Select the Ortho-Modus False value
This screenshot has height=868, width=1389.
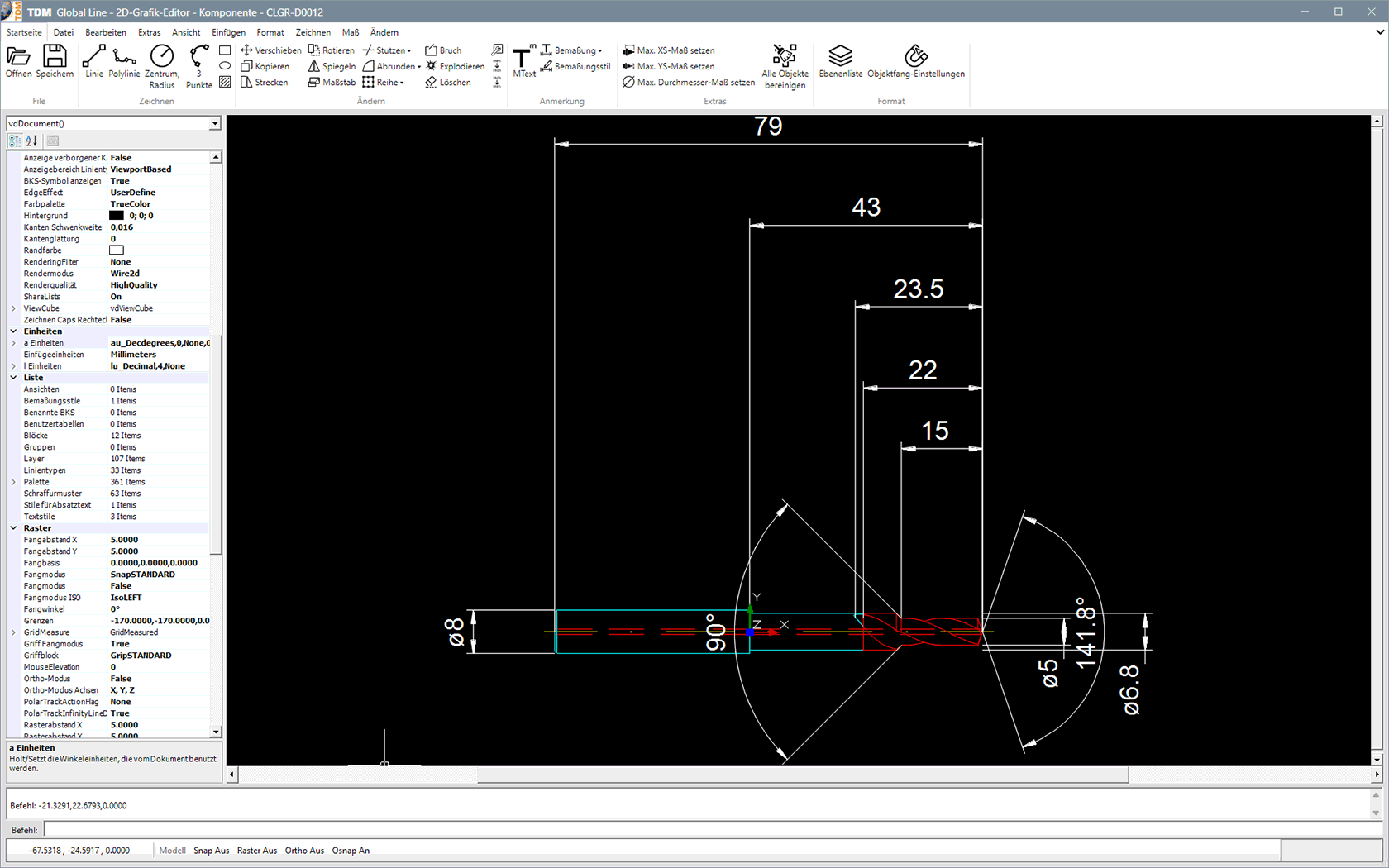(122, 679)
